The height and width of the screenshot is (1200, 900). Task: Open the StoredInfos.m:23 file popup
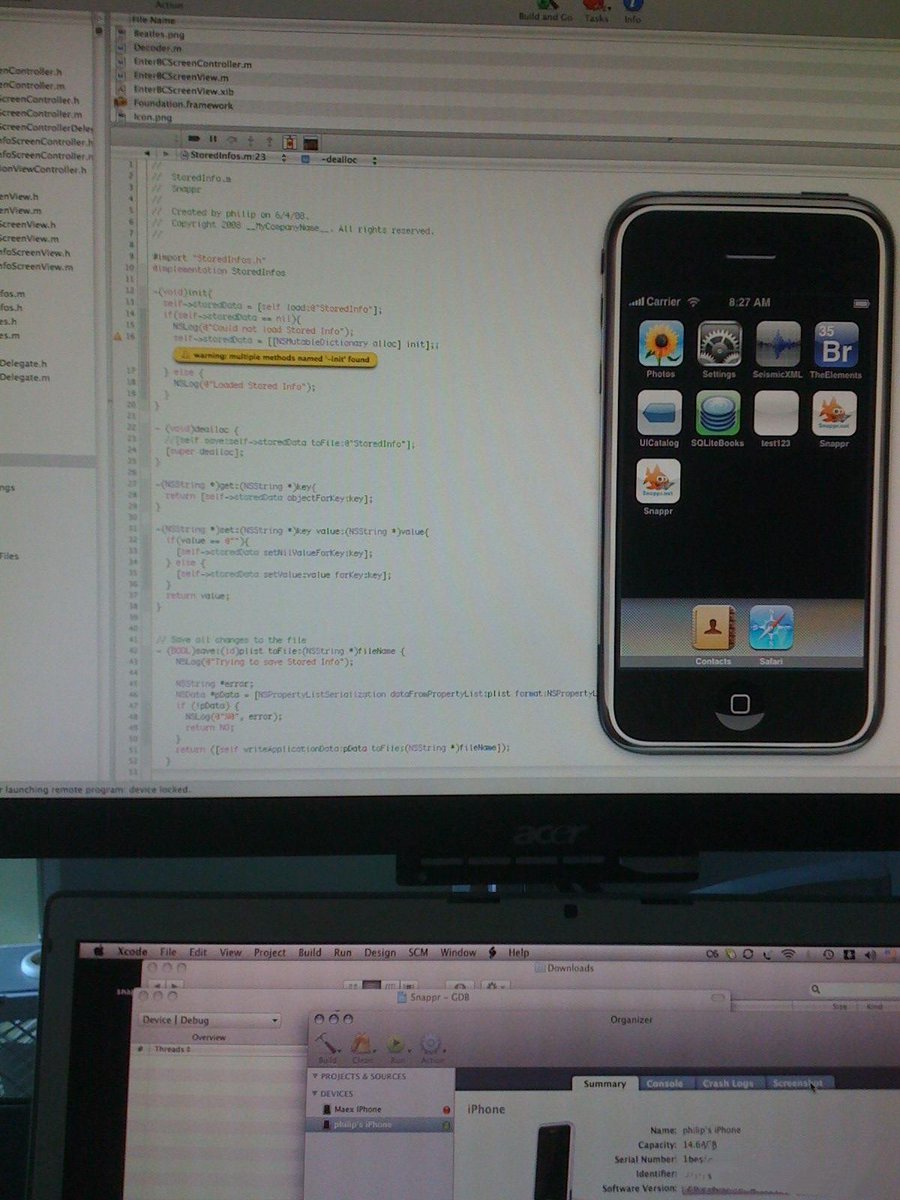click(232, 157)
